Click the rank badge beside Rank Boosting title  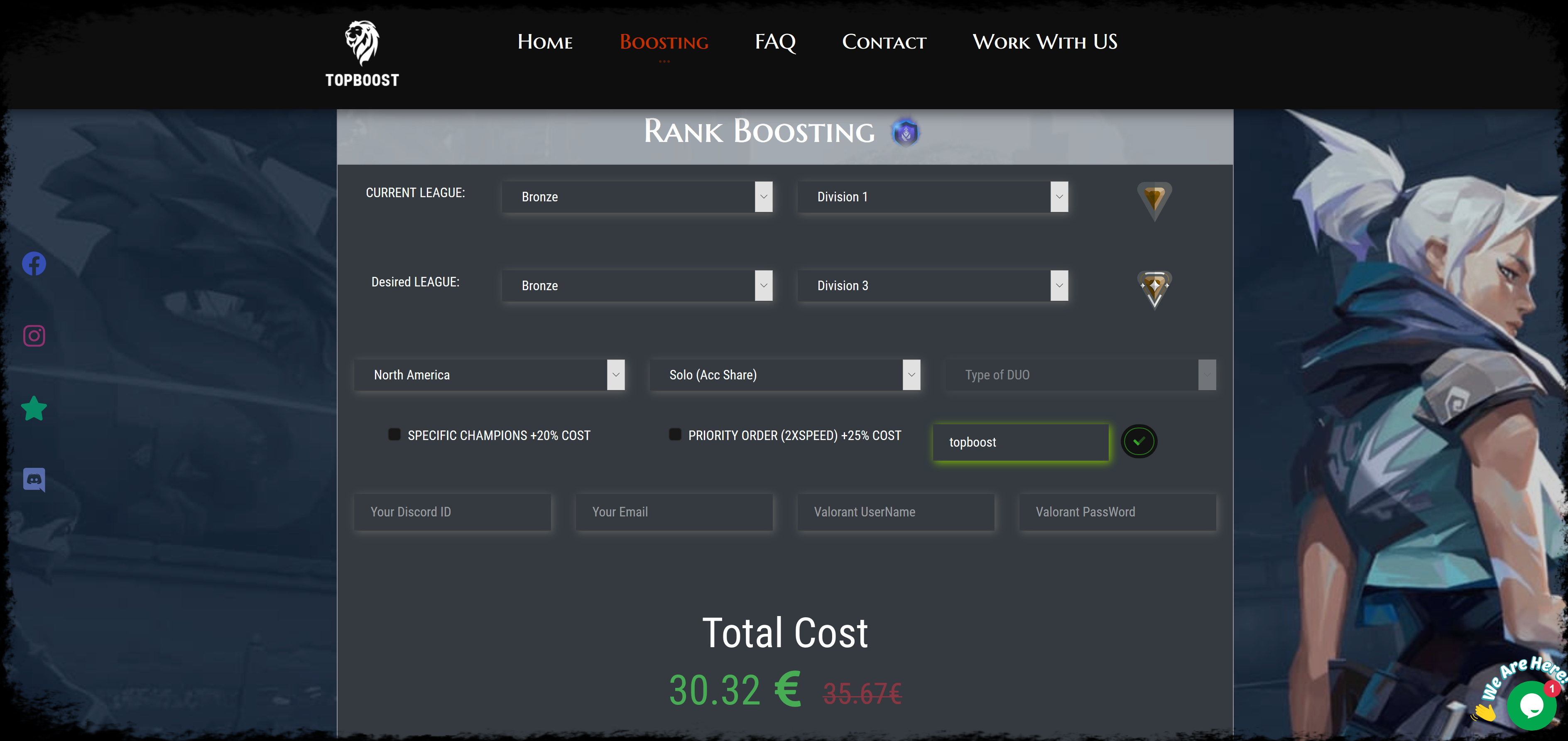[x=906, y=132]
